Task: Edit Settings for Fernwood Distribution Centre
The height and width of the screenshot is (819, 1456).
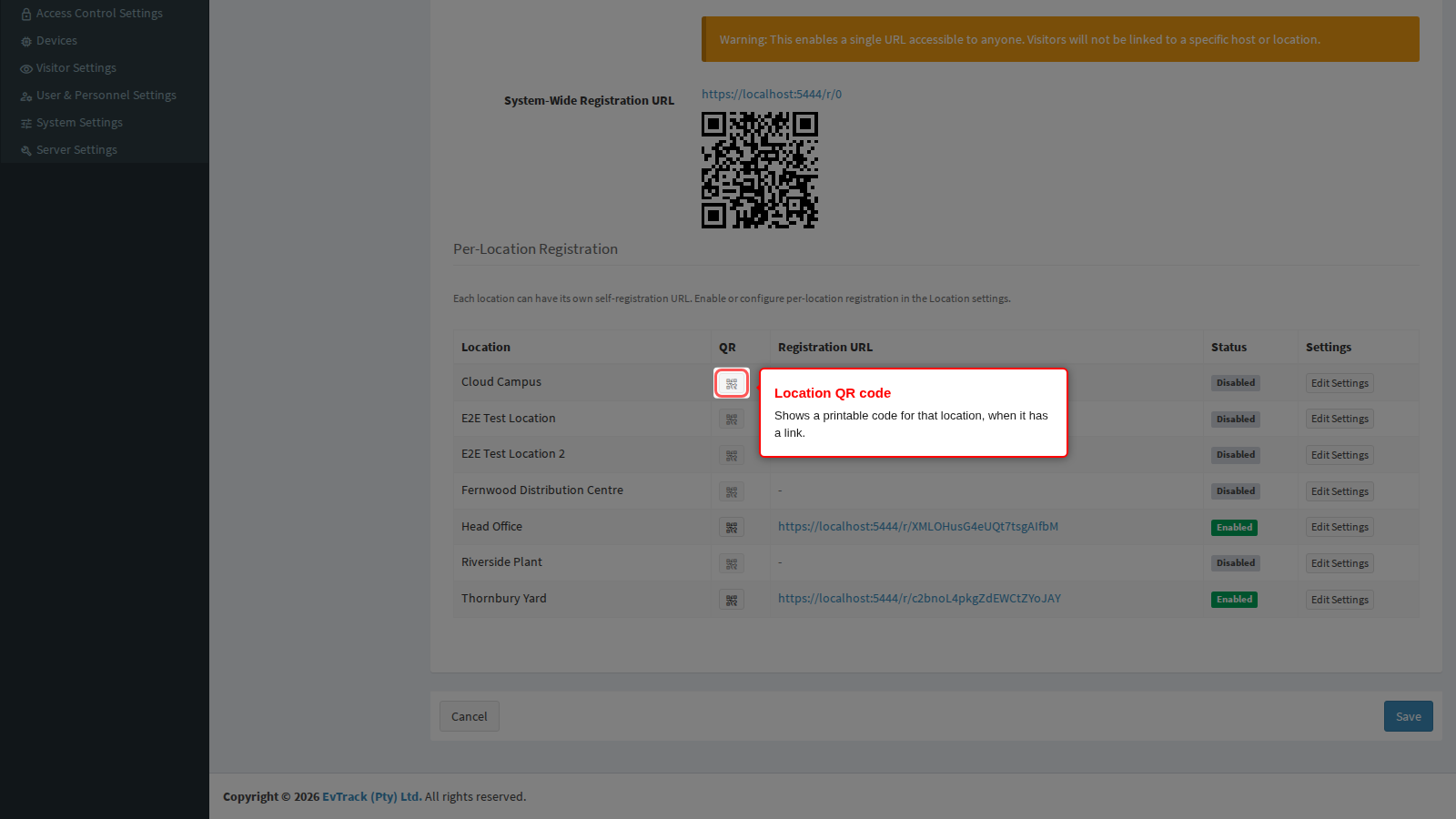Action: click(x=1340, y=491)
